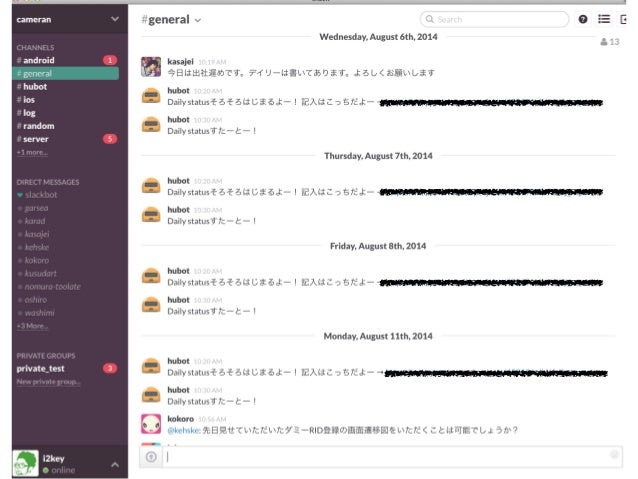The width and height of the screenshot is (638, 479).
Task: Open the help question mark icon
Action: [x=583, y=19]
